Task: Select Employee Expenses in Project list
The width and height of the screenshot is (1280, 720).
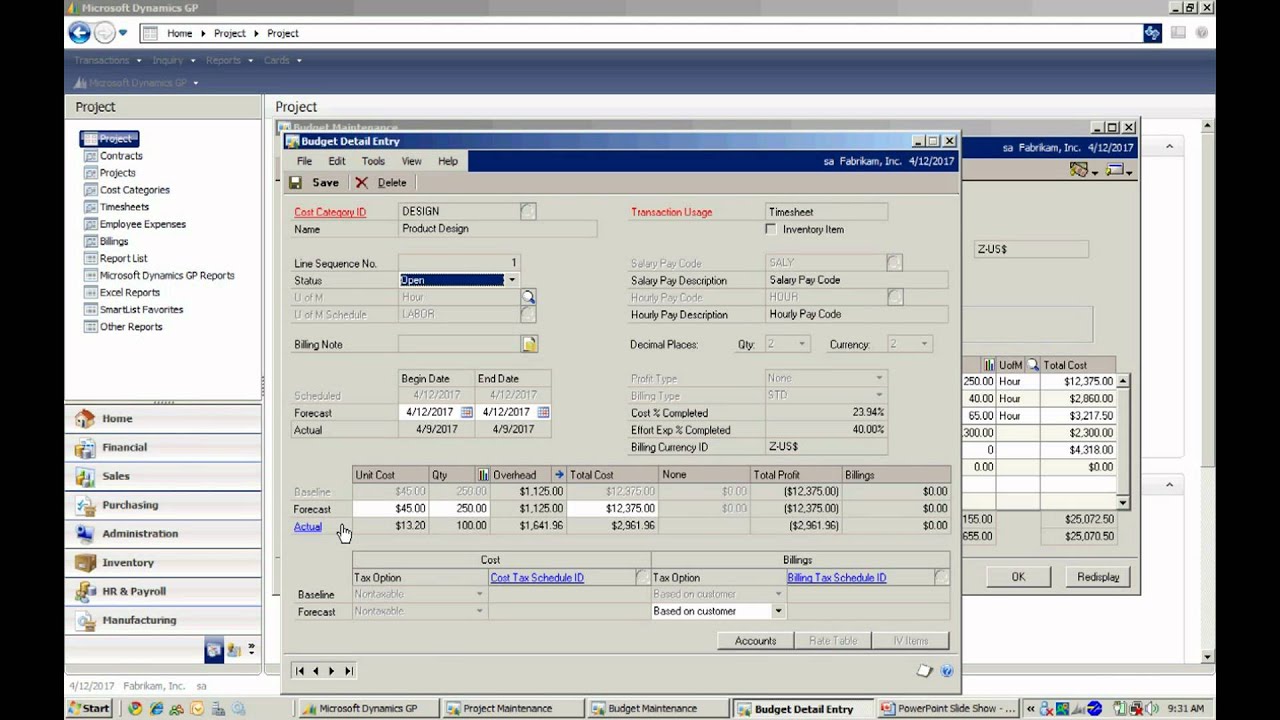Action: tap(142, 224)
